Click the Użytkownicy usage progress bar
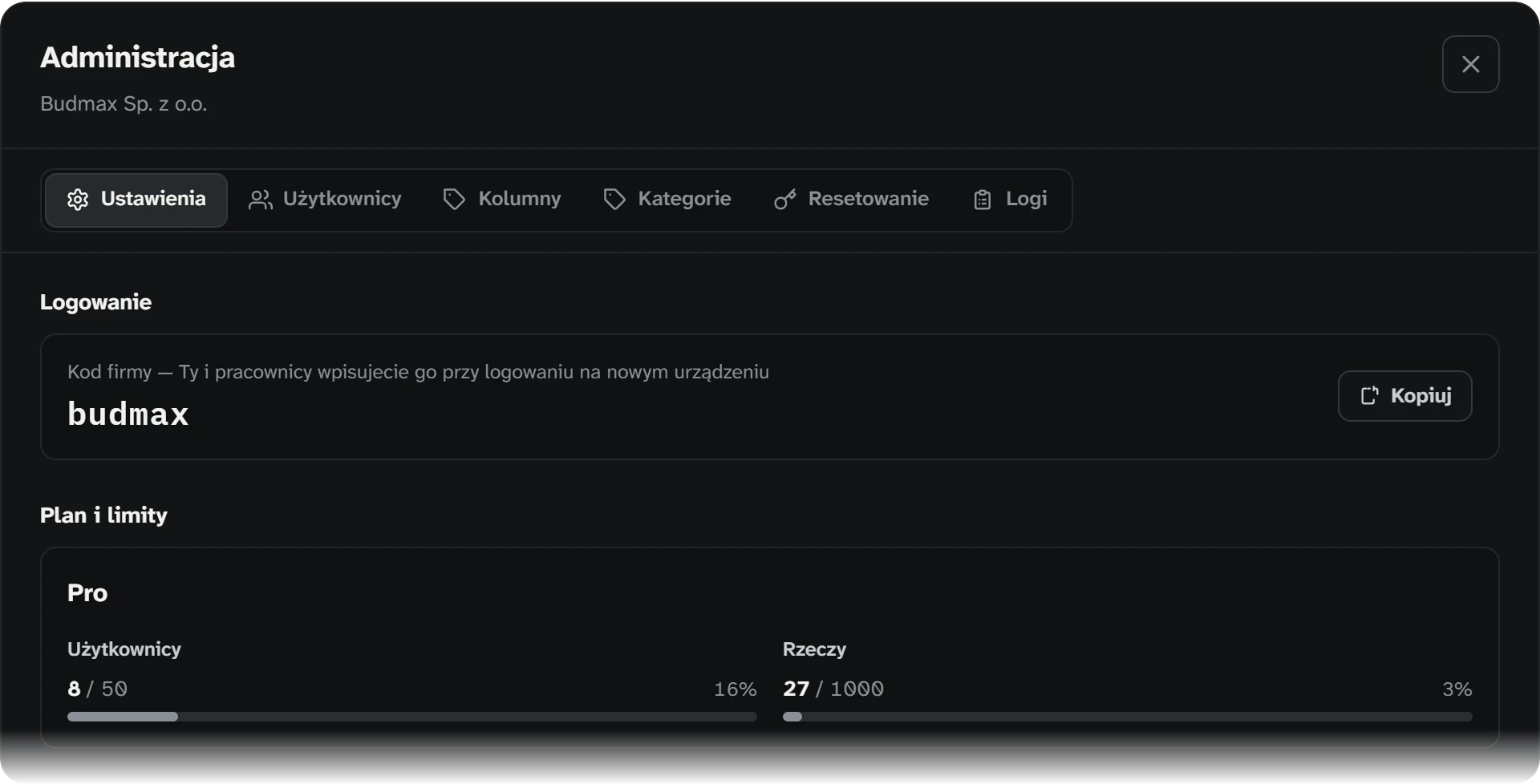Screen dimensions: 1540x784 (412, 717)
